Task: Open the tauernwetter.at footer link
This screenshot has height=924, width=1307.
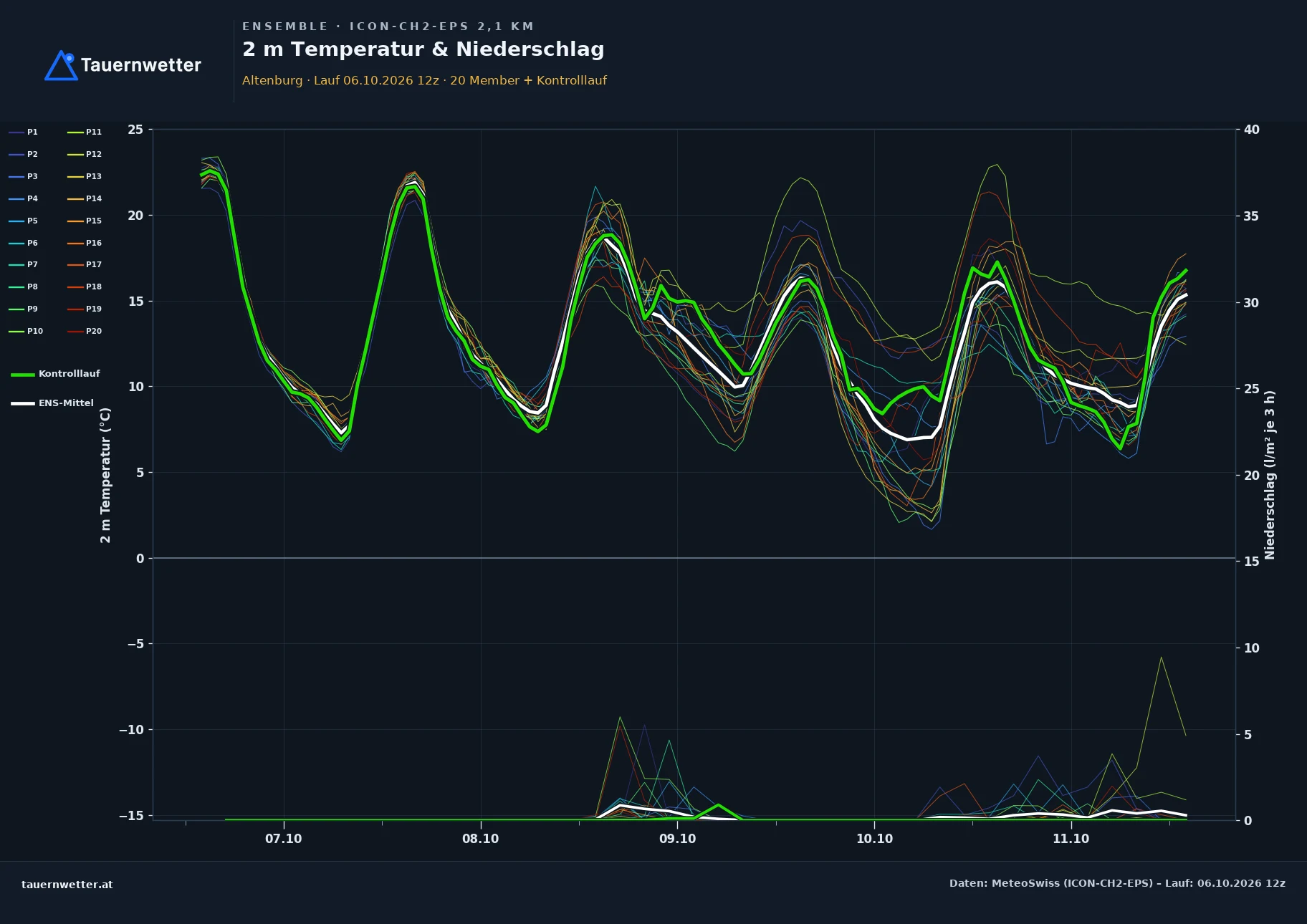Action: (67, 885)
